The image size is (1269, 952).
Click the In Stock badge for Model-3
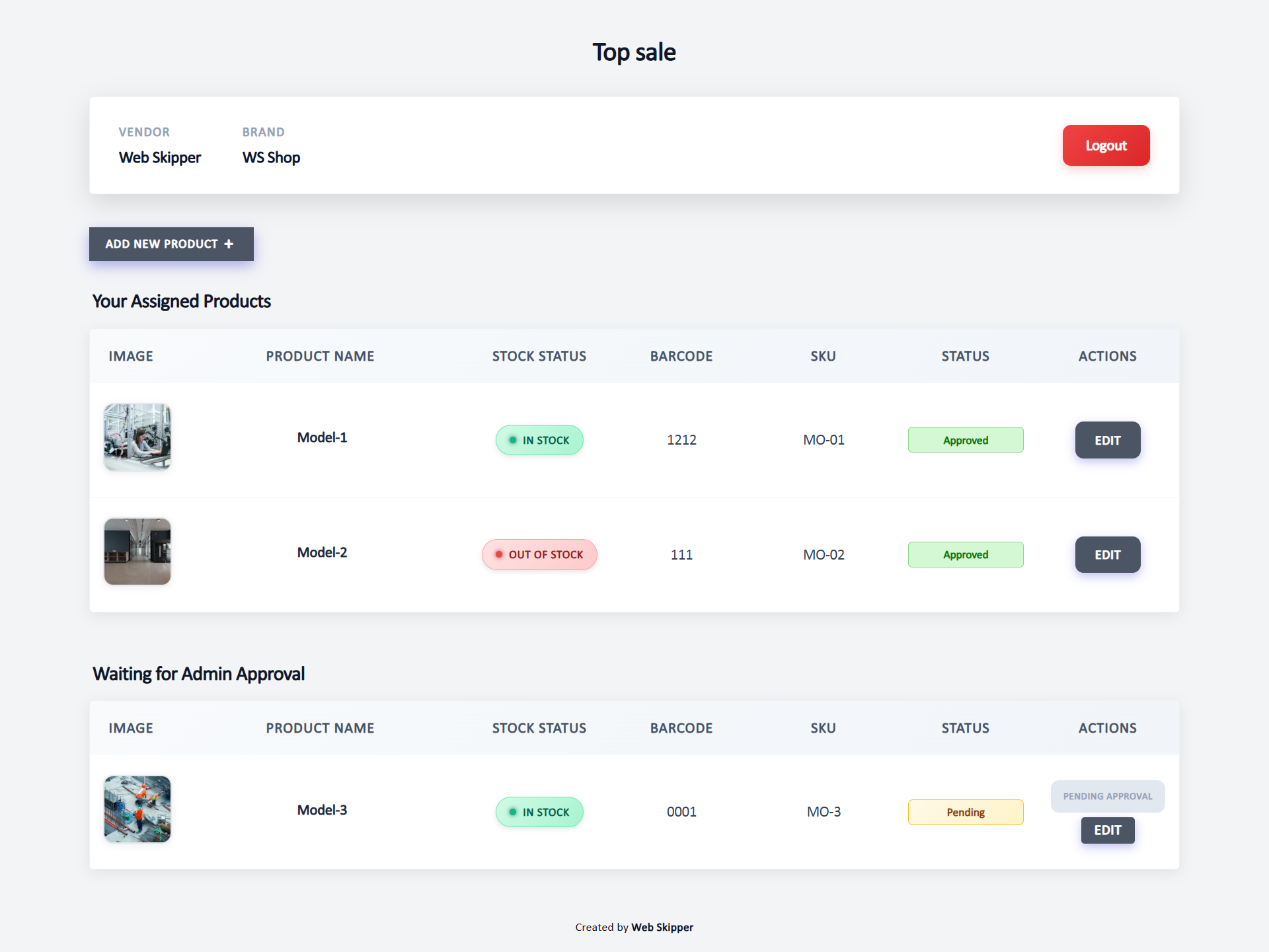point(539,812)
